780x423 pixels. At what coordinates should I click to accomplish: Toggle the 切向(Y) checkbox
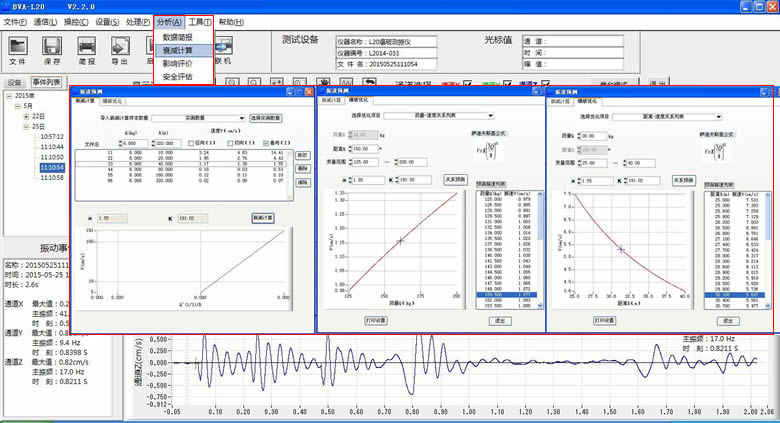tap(230, 143)
